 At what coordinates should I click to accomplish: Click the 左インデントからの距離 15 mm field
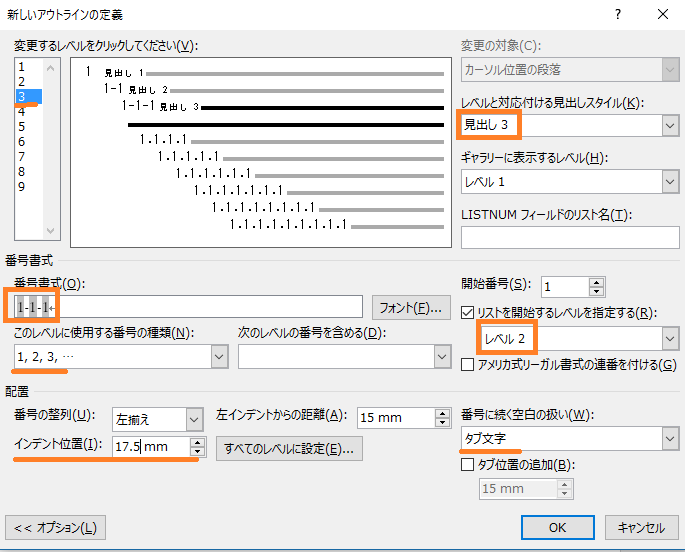click(x=396, y=417)
